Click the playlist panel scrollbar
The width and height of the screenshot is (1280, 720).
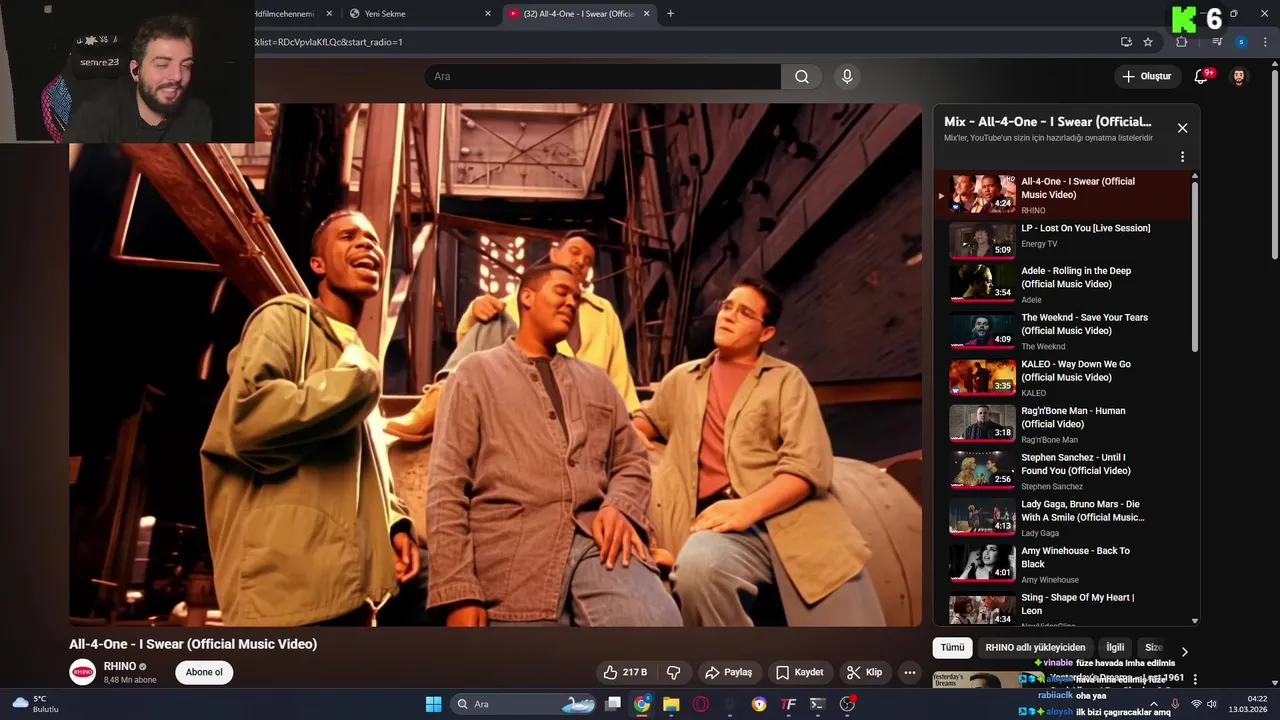pyautogui.click(x=1194, y=266)
